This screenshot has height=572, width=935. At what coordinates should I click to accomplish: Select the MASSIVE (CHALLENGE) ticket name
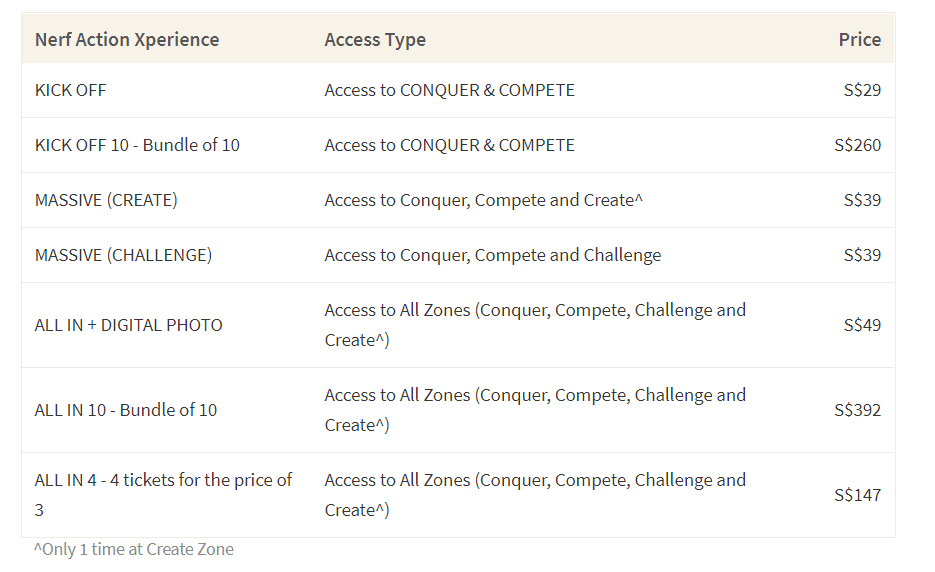(123, 255)
